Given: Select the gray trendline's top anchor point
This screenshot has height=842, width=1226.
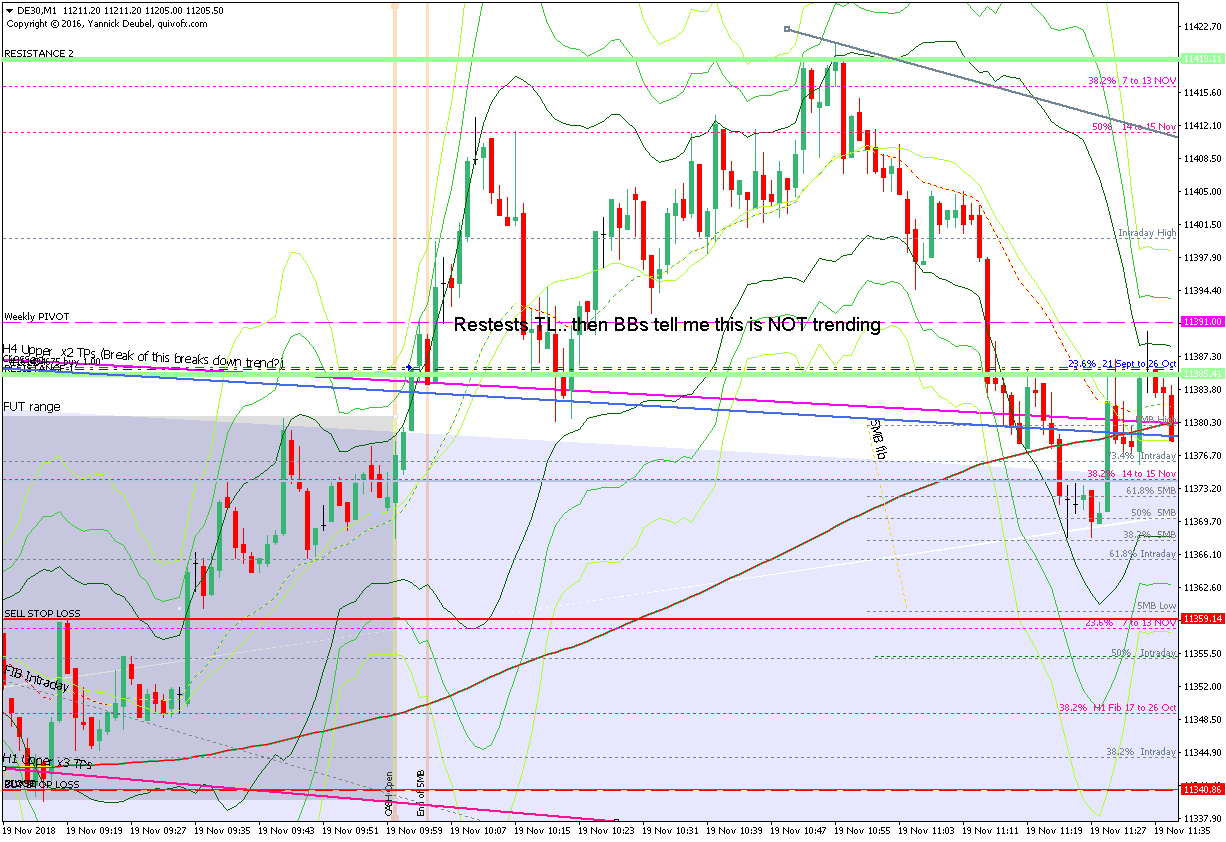Looking at the screenshot, I should click(x=787, y=29).
